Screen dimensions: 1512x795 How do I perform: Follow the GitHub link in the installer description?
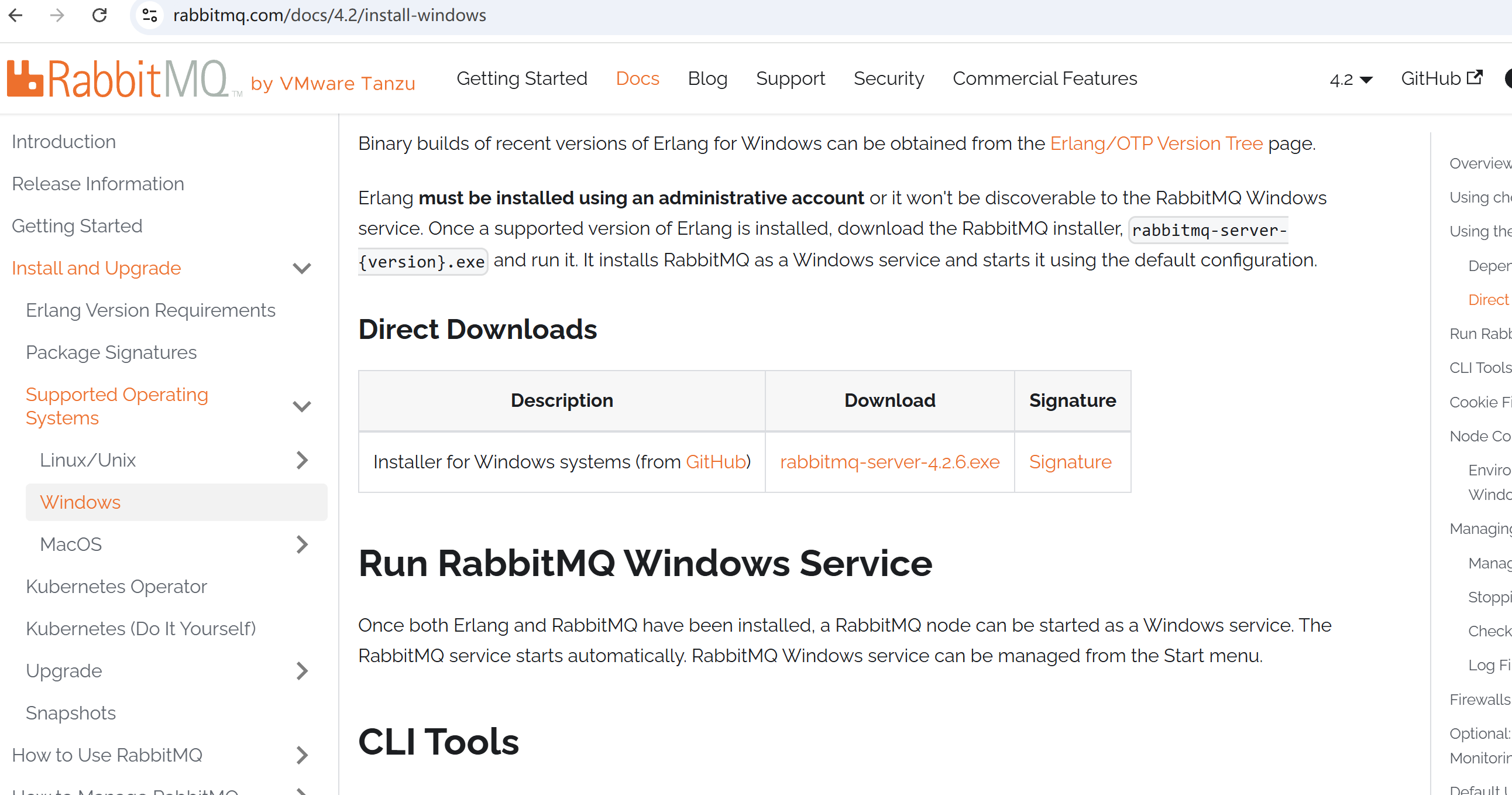[x=716, y=462]
